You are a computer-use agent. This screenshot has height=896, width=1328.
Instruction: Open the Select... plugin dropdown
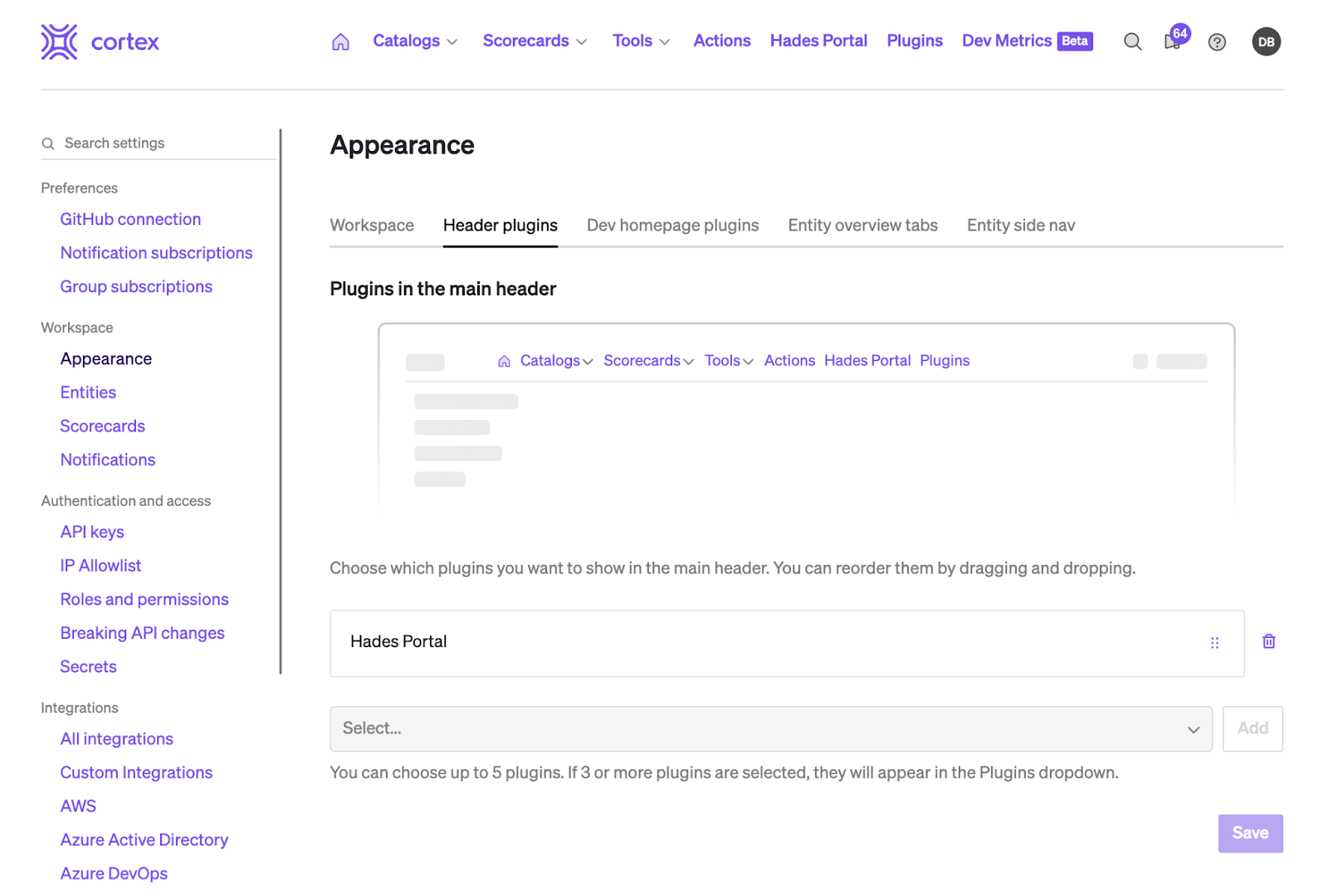771,728
